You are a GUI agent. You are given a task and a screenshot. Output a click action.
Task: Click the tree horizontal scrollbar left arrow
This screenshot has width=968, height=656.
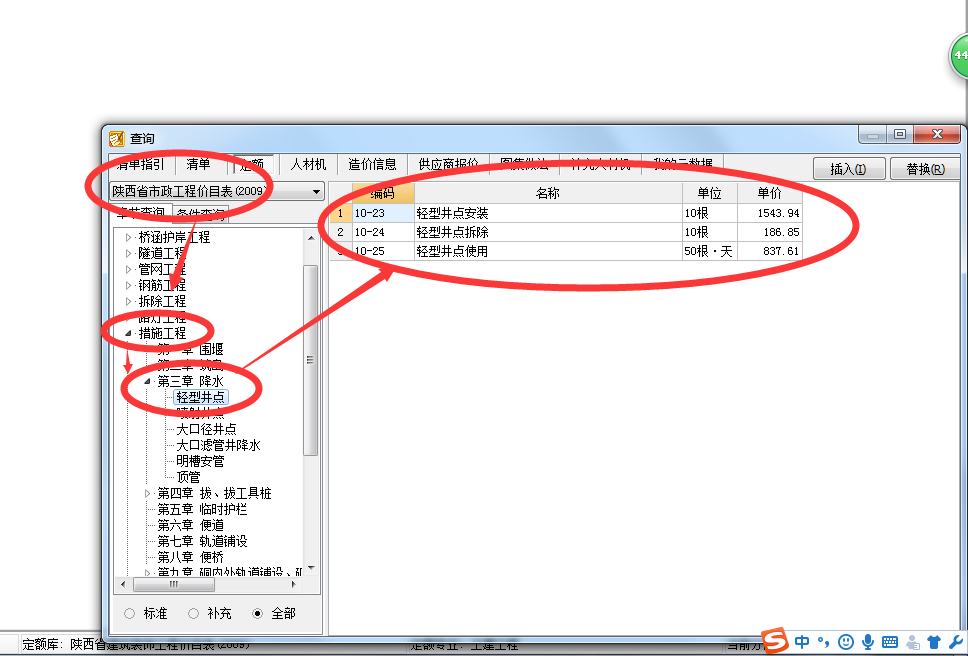click(x=123, y=584)
